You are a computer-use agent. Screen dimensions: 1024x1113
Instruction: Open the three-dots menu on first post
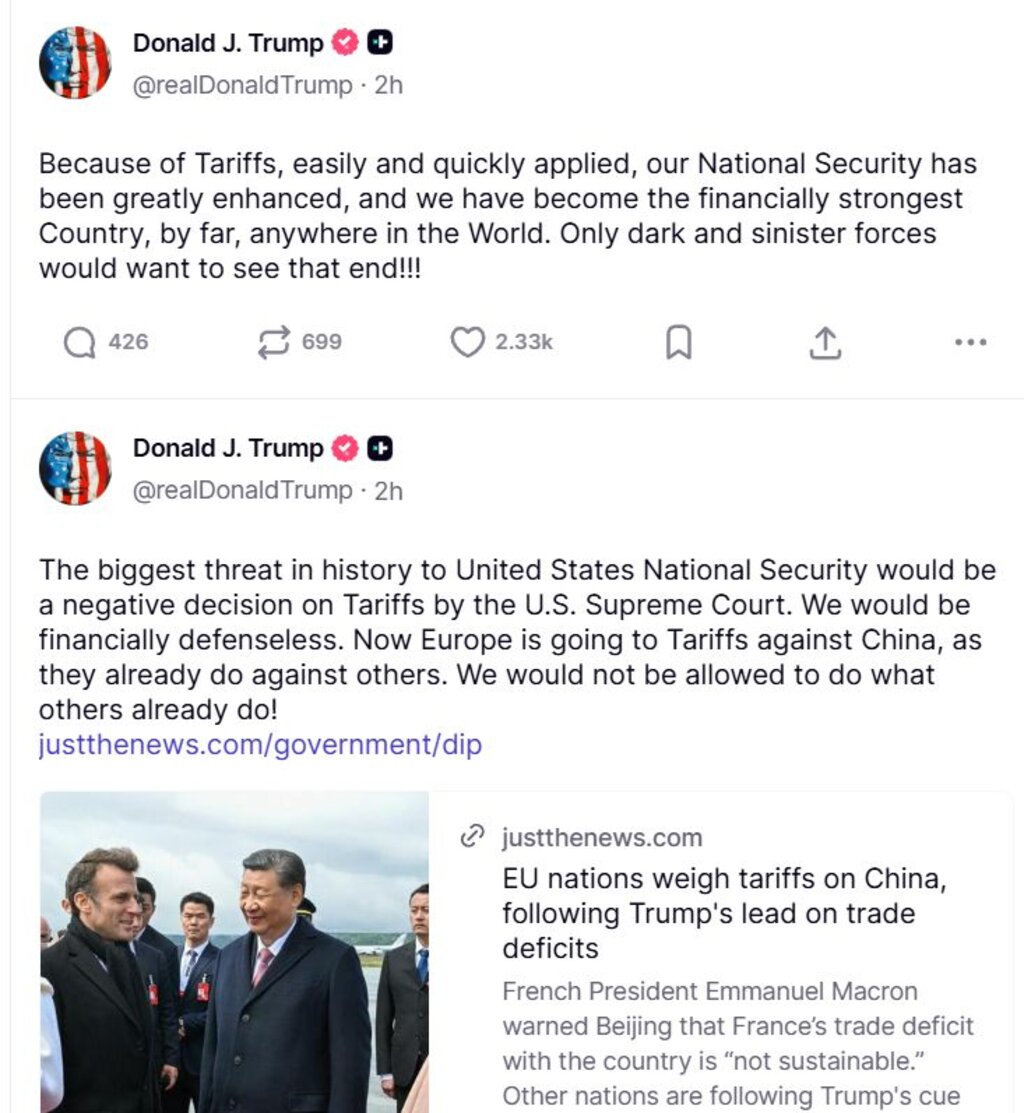coord(970,343)
